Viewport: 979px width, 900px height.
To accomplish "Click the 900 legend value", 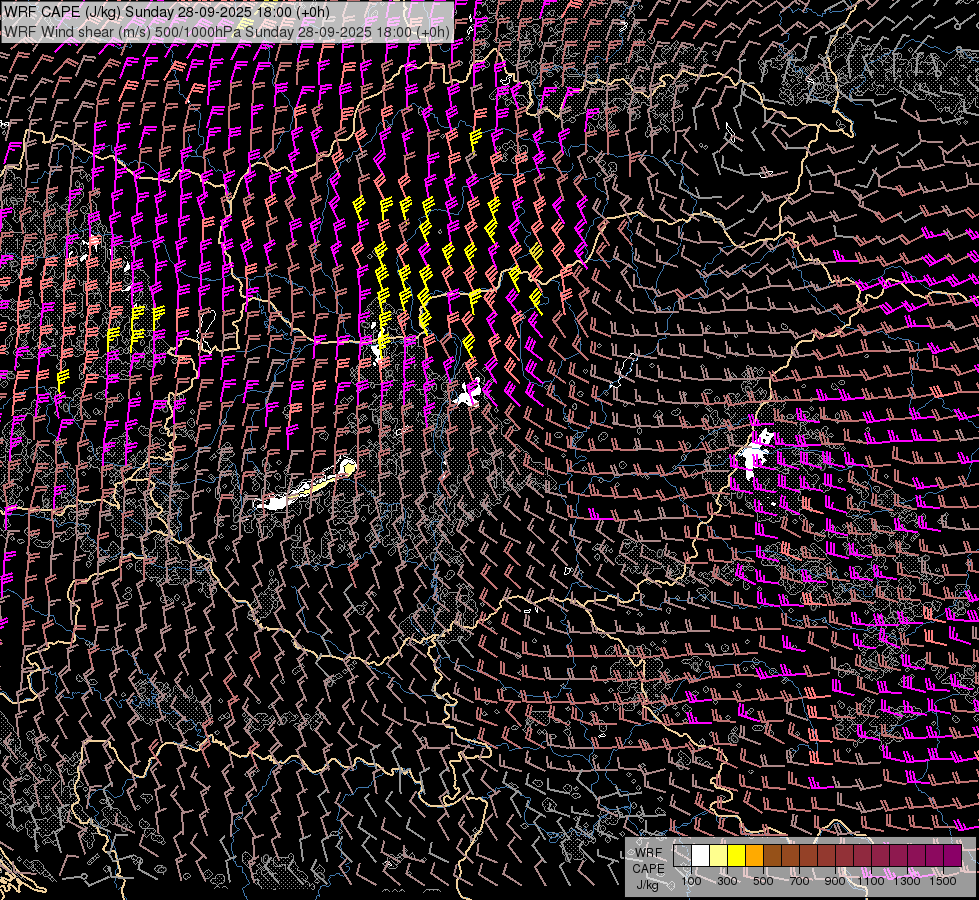I will click(835, 881).
